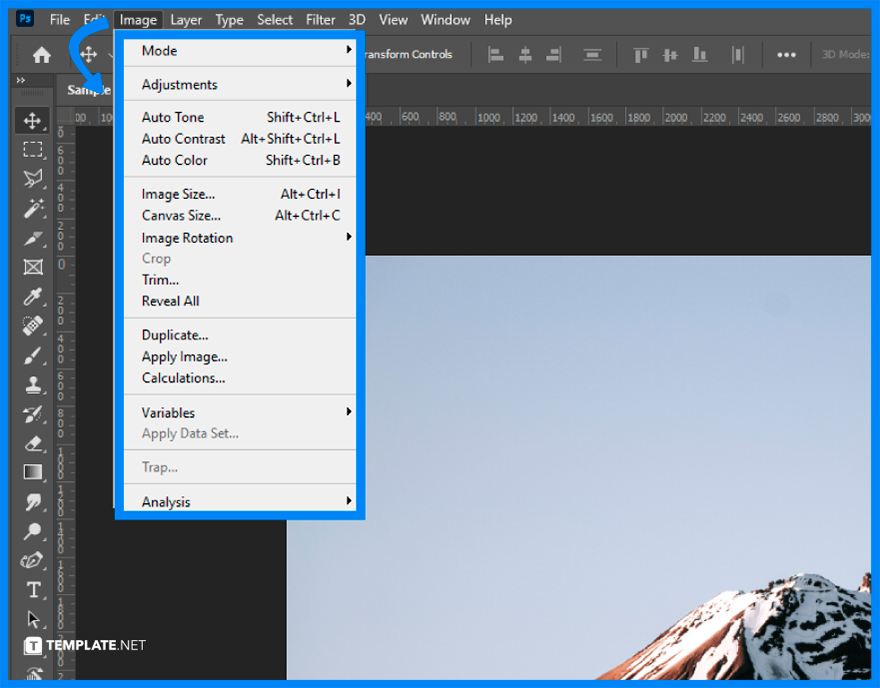Select the Gradient tool

coord(33,472)
